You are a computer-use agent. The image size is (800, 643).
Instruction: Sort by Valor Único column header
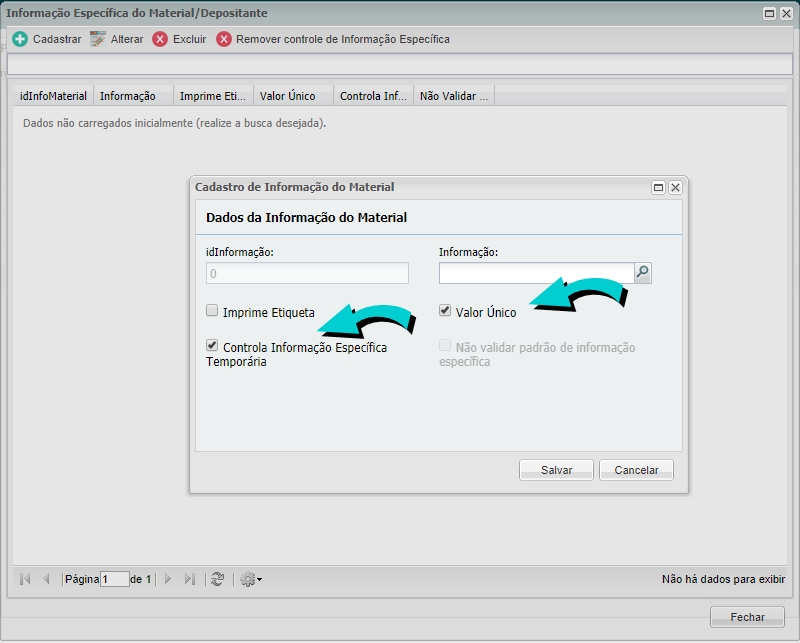tap(293, 96)
